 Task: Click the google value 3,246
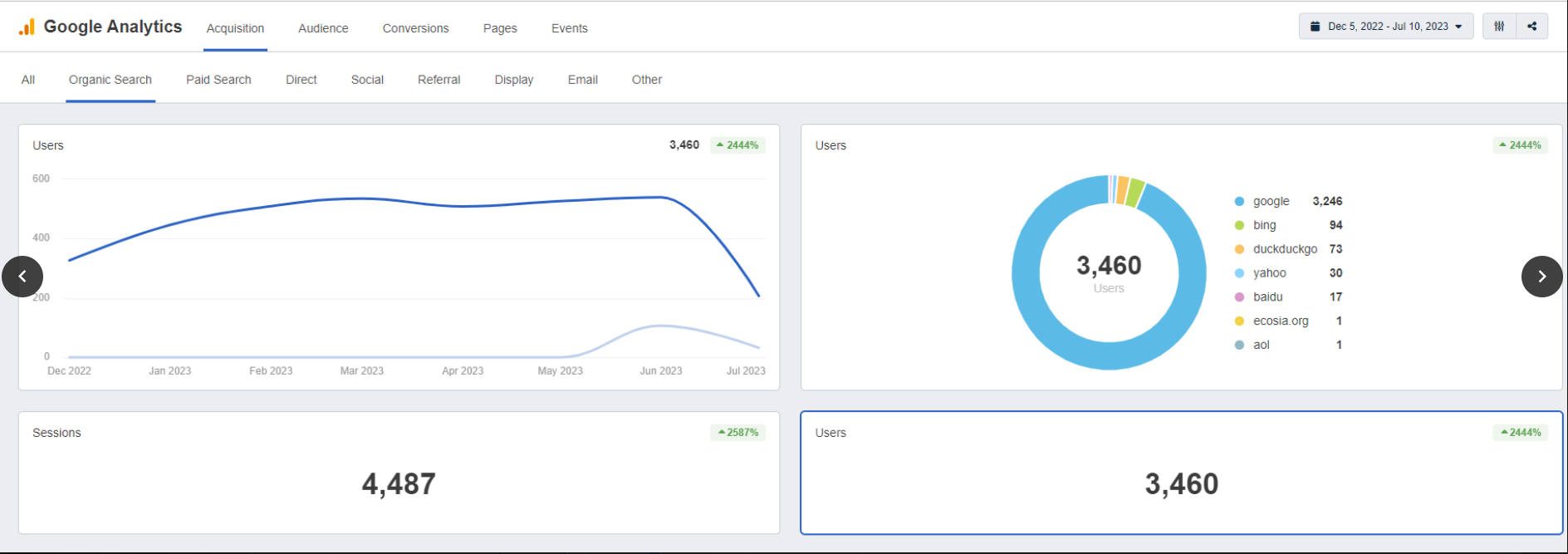[x=1327, y=201]
